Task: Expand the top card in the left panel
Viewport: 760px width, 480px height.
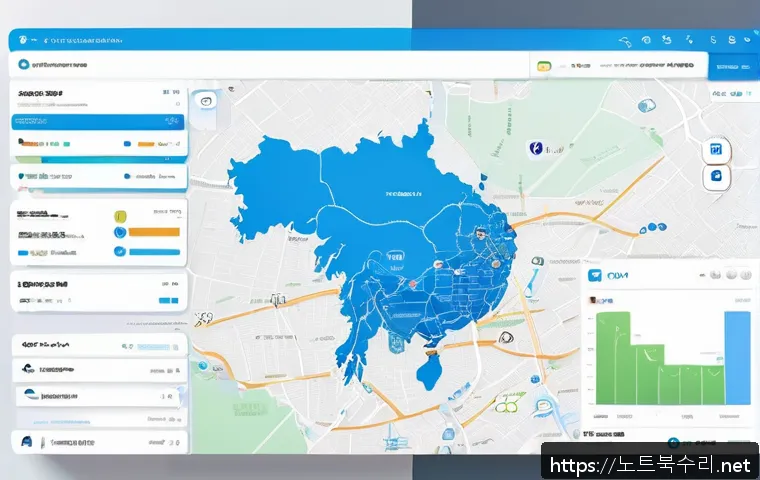Action: (x=98, y=93)
